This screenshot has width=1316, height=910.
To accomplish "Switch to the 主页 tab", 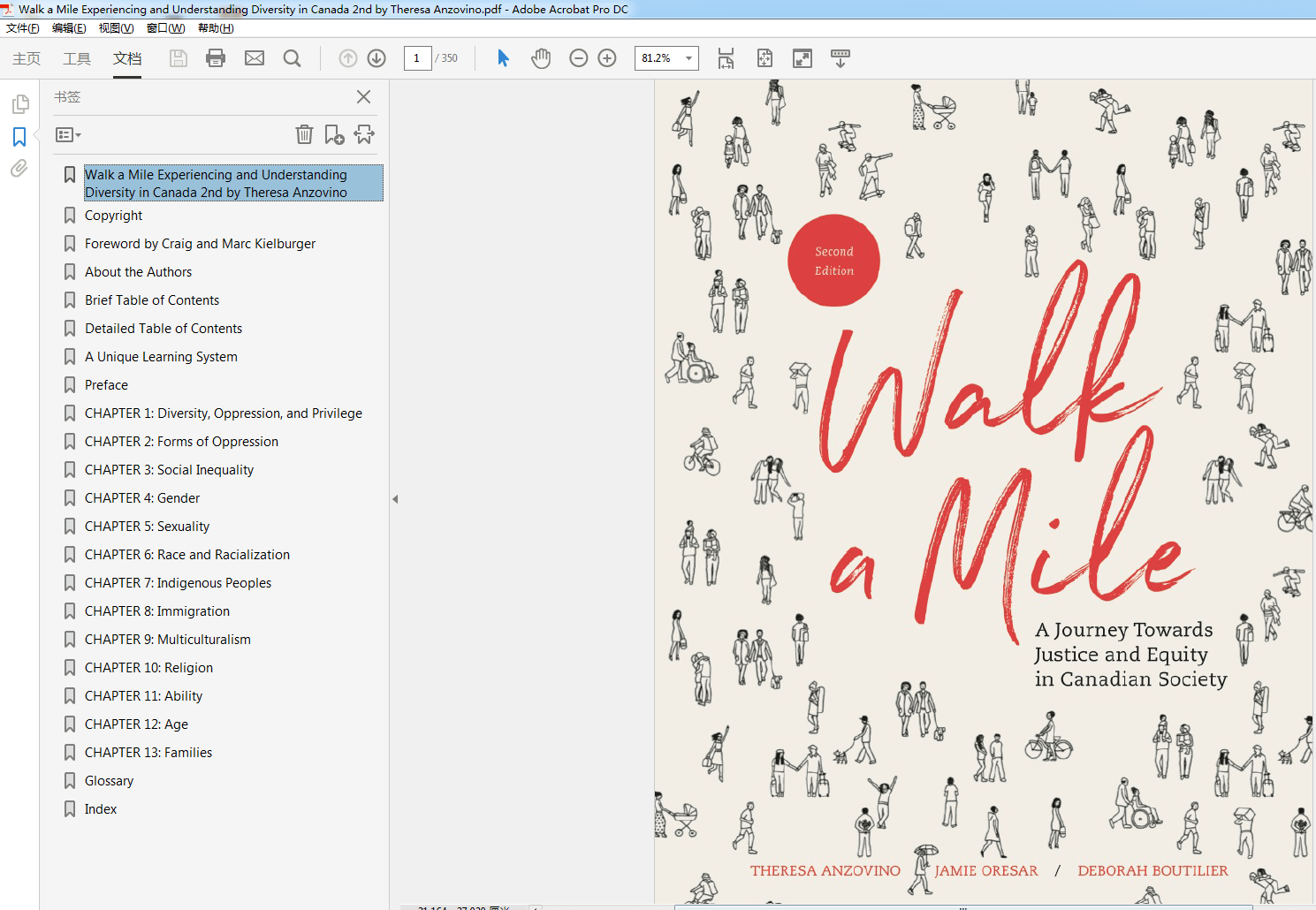I will (x=27, y=58).
